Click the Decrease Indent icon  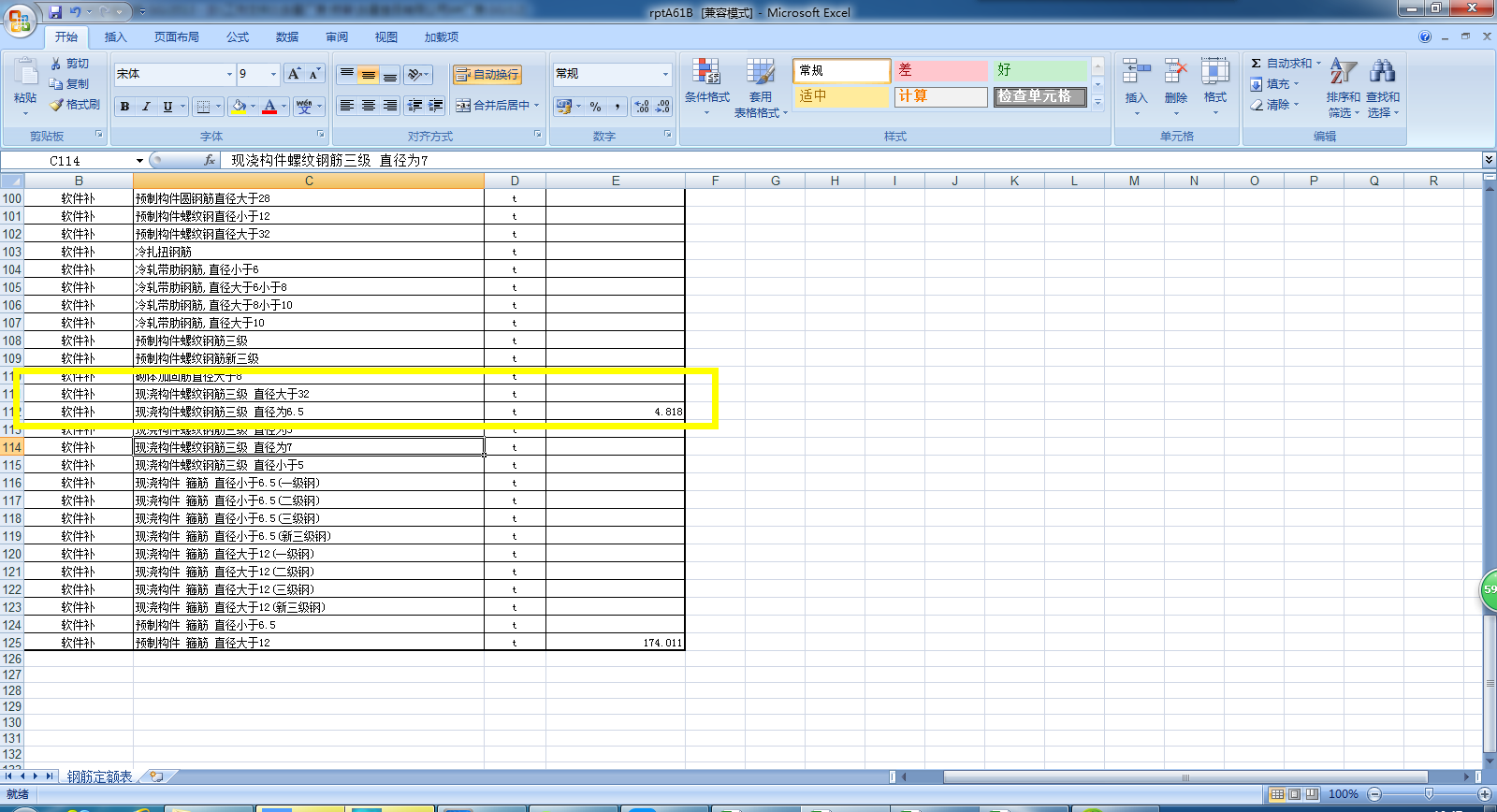pos(414,106)
